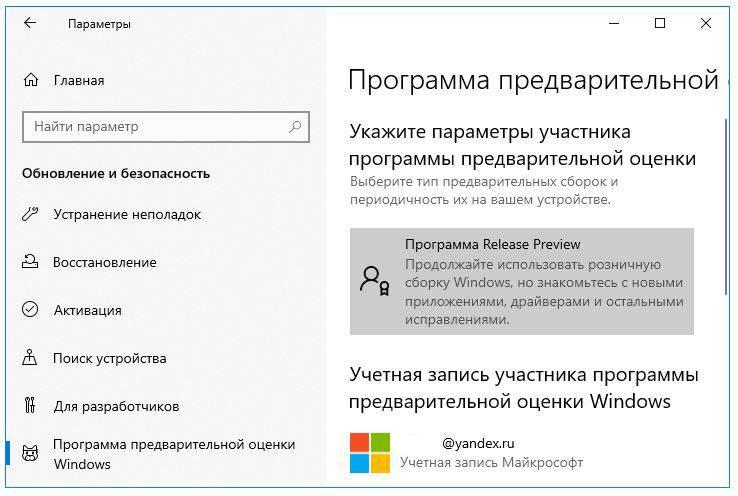
Task: Click the search magnifier icon
Action: 295,126
